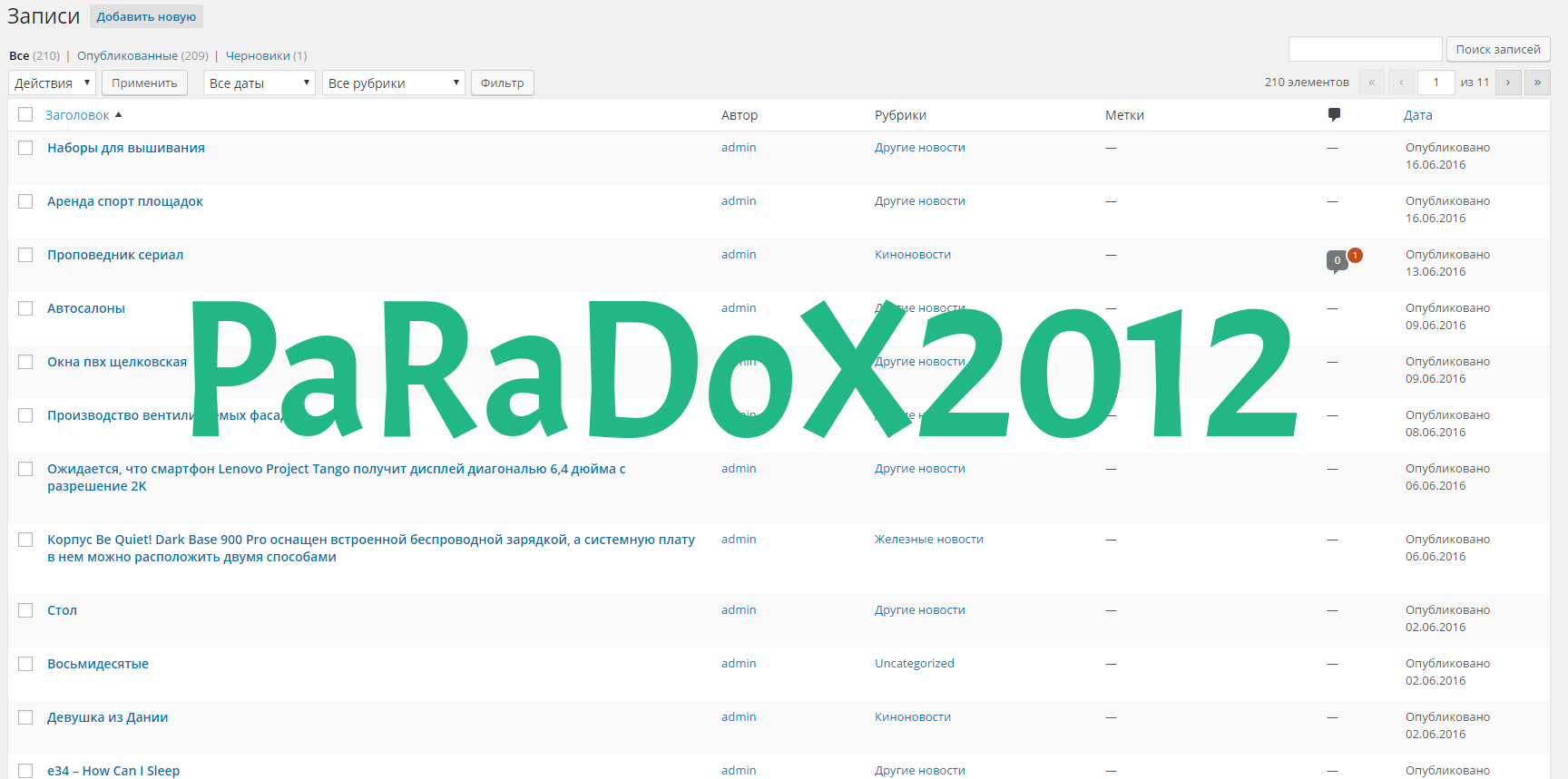1568x779 pixels.
Task: Filter by Опубликованные posts
Action: pyautogui.click(x=127, y=55)
